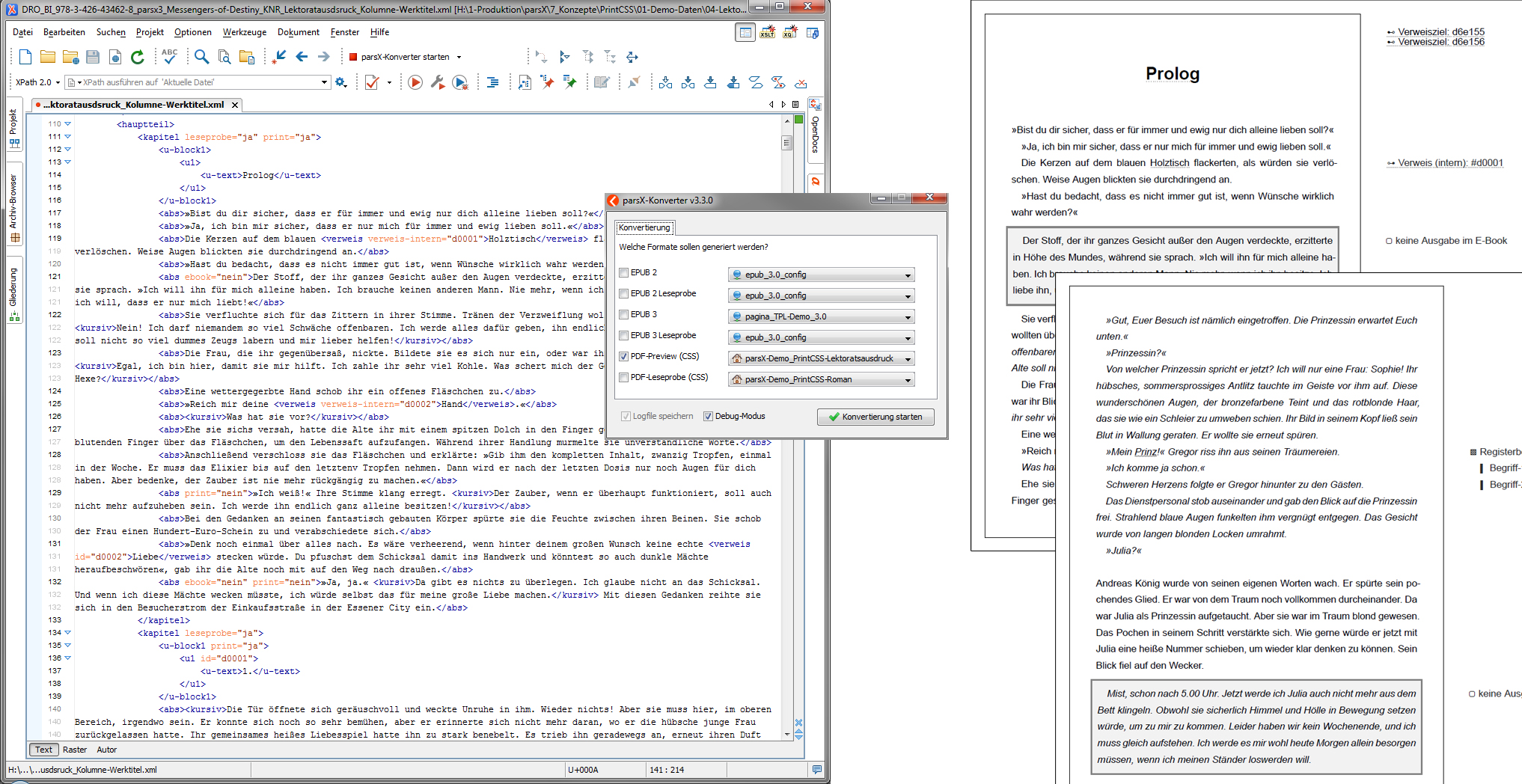
Task: Open the Dokument menu
Action: click(299, 32)
